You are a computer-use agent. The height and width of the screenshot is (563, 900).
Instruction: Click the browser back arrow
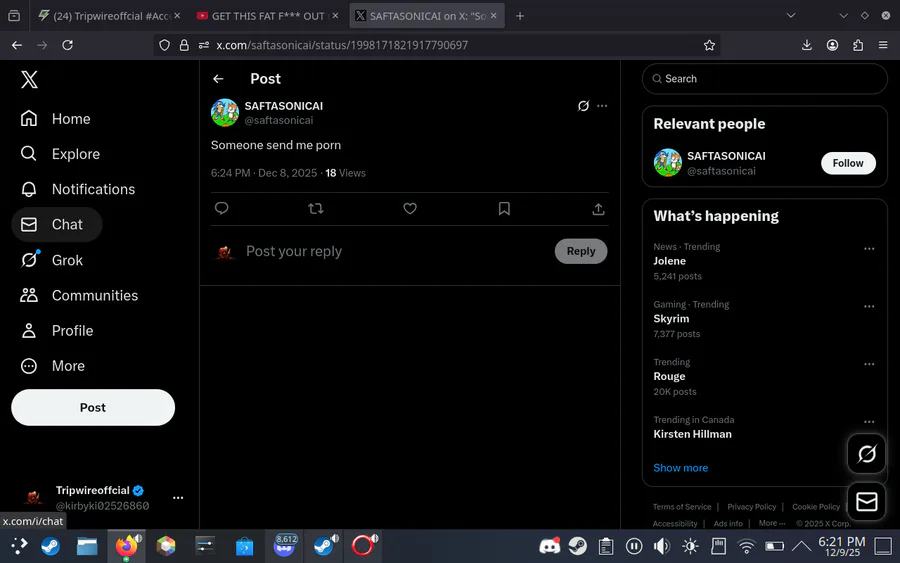click(17, 45)
